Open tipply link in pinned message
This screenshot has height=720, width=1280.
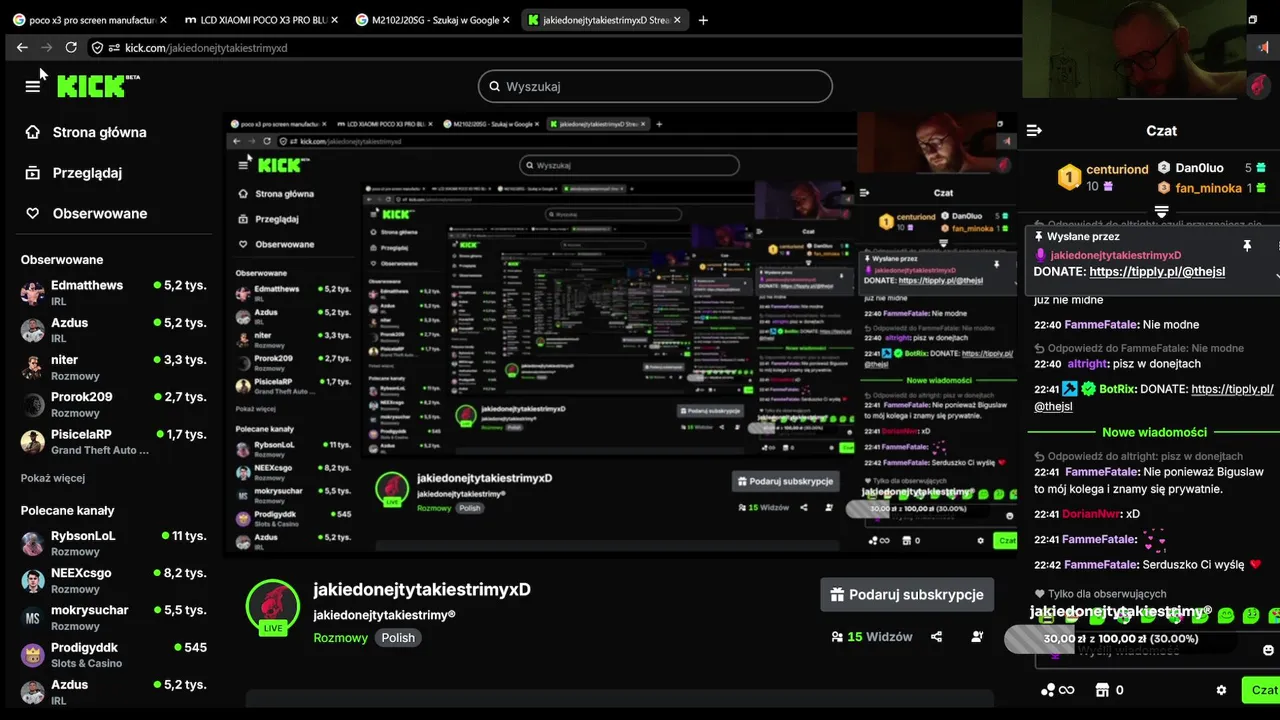[x=1157, y=272]
